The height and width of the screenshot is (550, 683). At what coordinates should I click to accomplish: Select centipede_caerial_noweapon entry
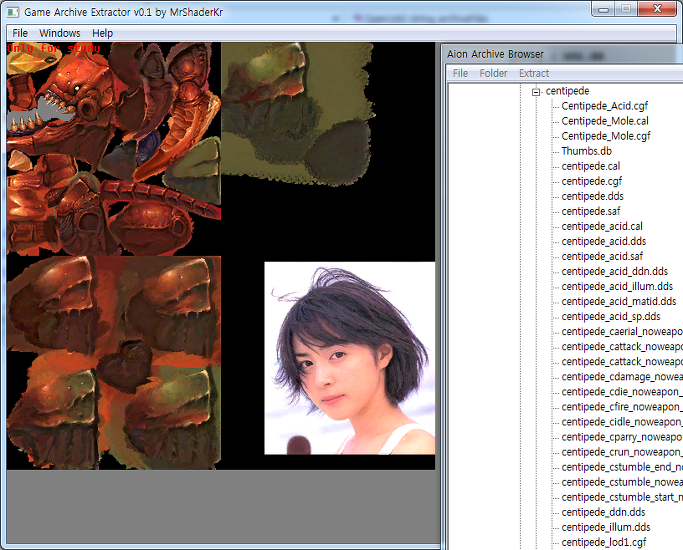(622, 332)
